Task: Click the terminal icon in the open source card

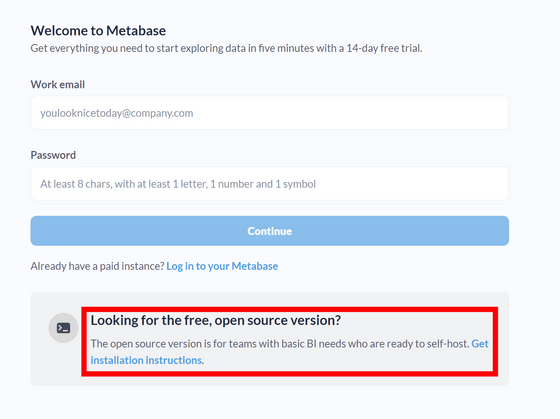Action: 63,328
